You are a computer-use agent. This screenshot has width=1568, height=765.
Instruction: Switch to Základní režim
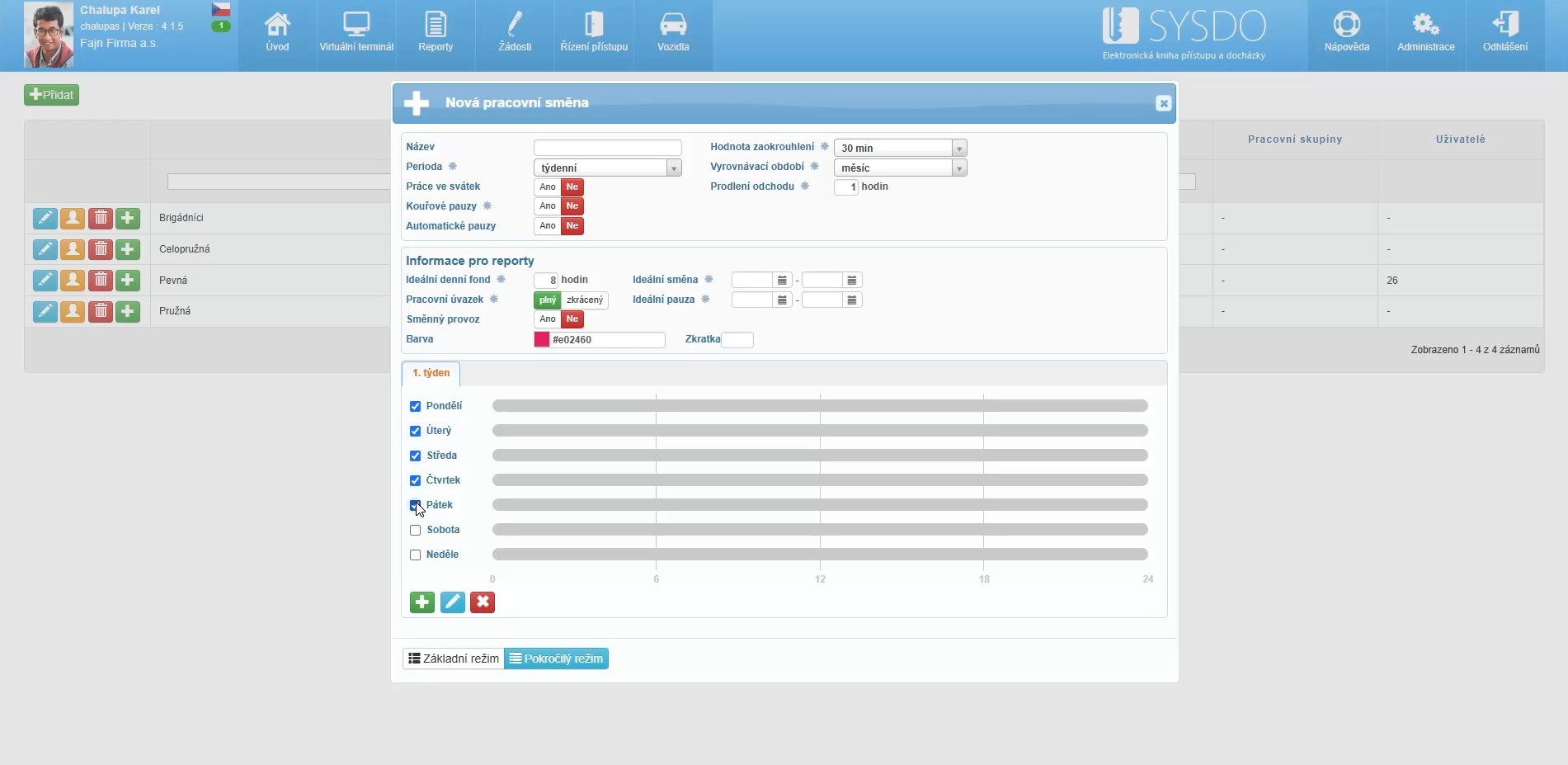(x=454, y=659)
